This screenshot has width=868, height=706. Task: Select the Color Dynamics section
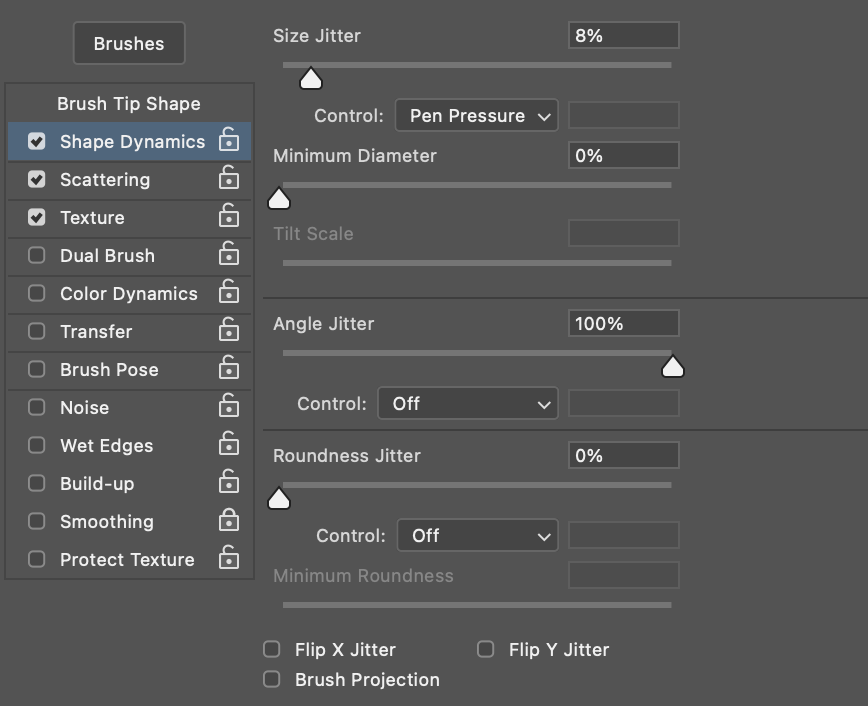(129, 293)
